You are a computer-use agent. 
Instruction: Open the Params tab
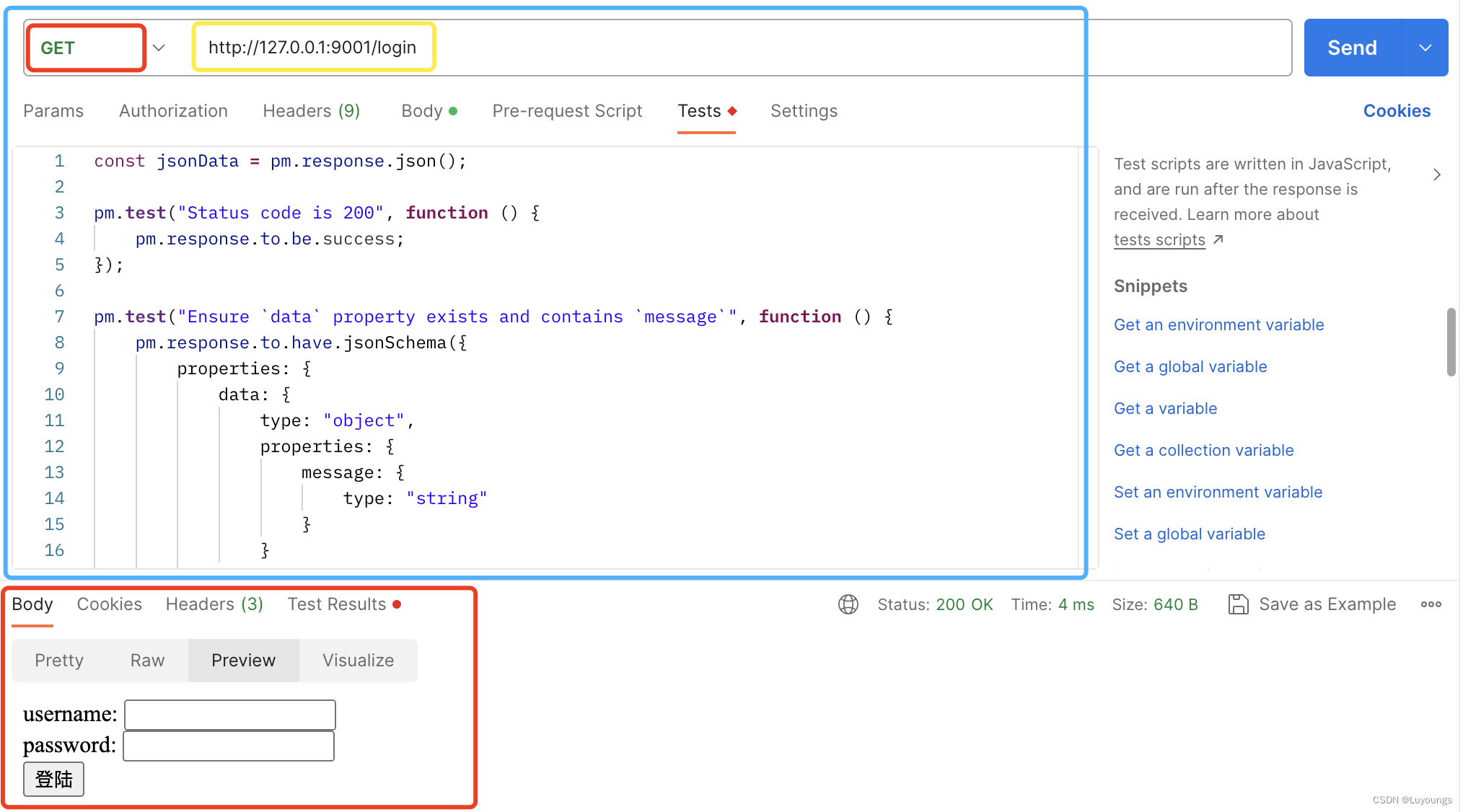tap(53, 111)
